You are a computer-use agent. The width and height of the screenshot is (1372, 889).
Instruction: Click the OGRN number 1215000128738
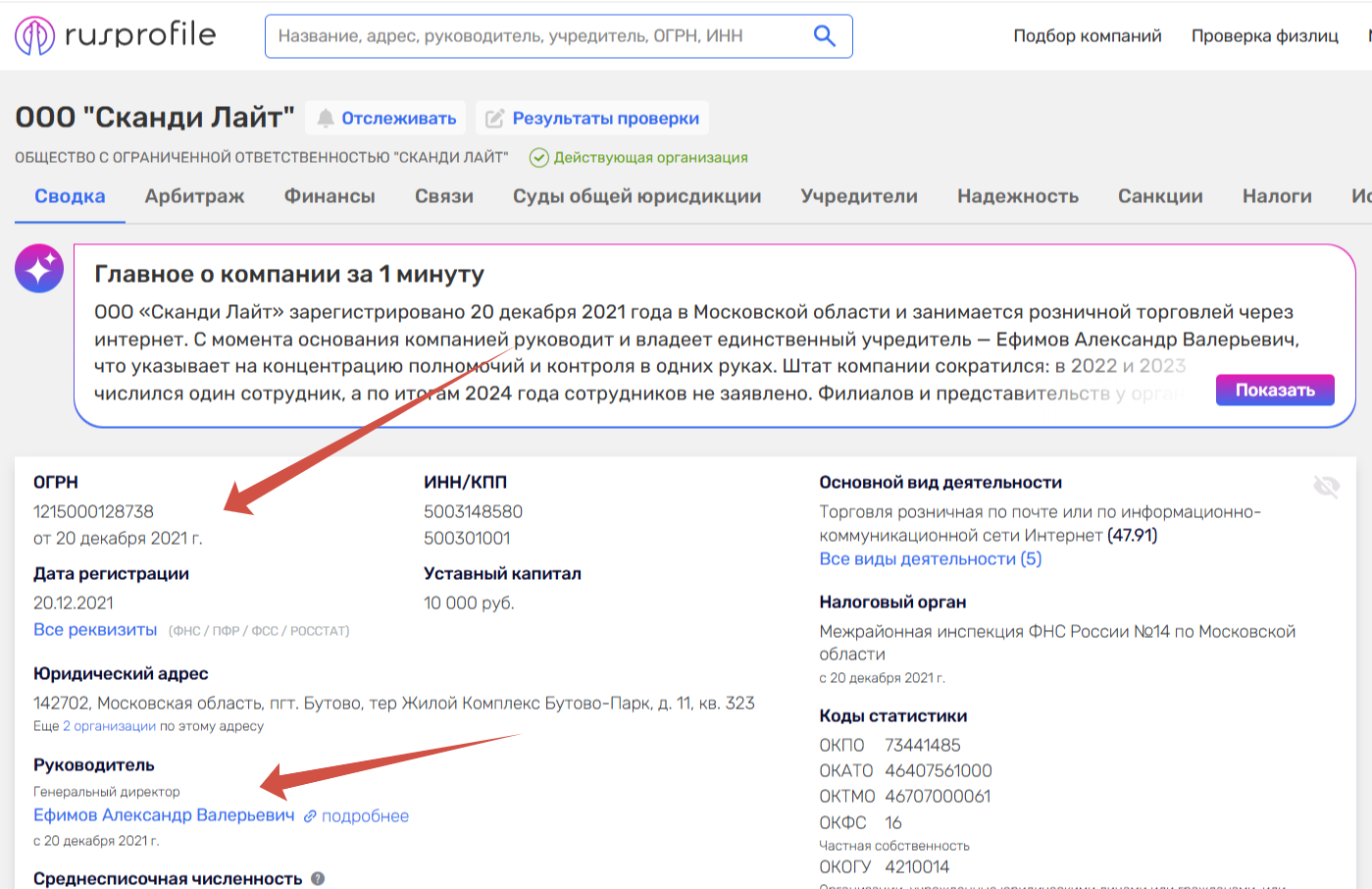(93, 512)
